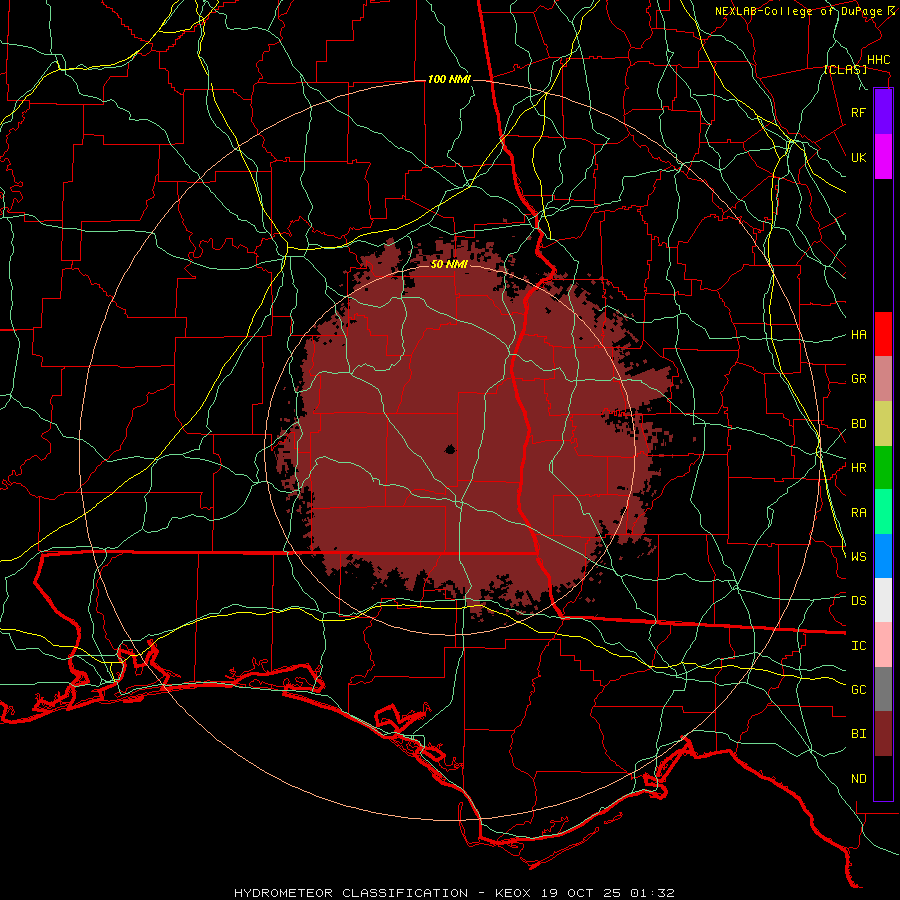Click the IC light pink legend swatch
Image resolution: width=900 pixels, height=900 pixels.
(883, 645)
